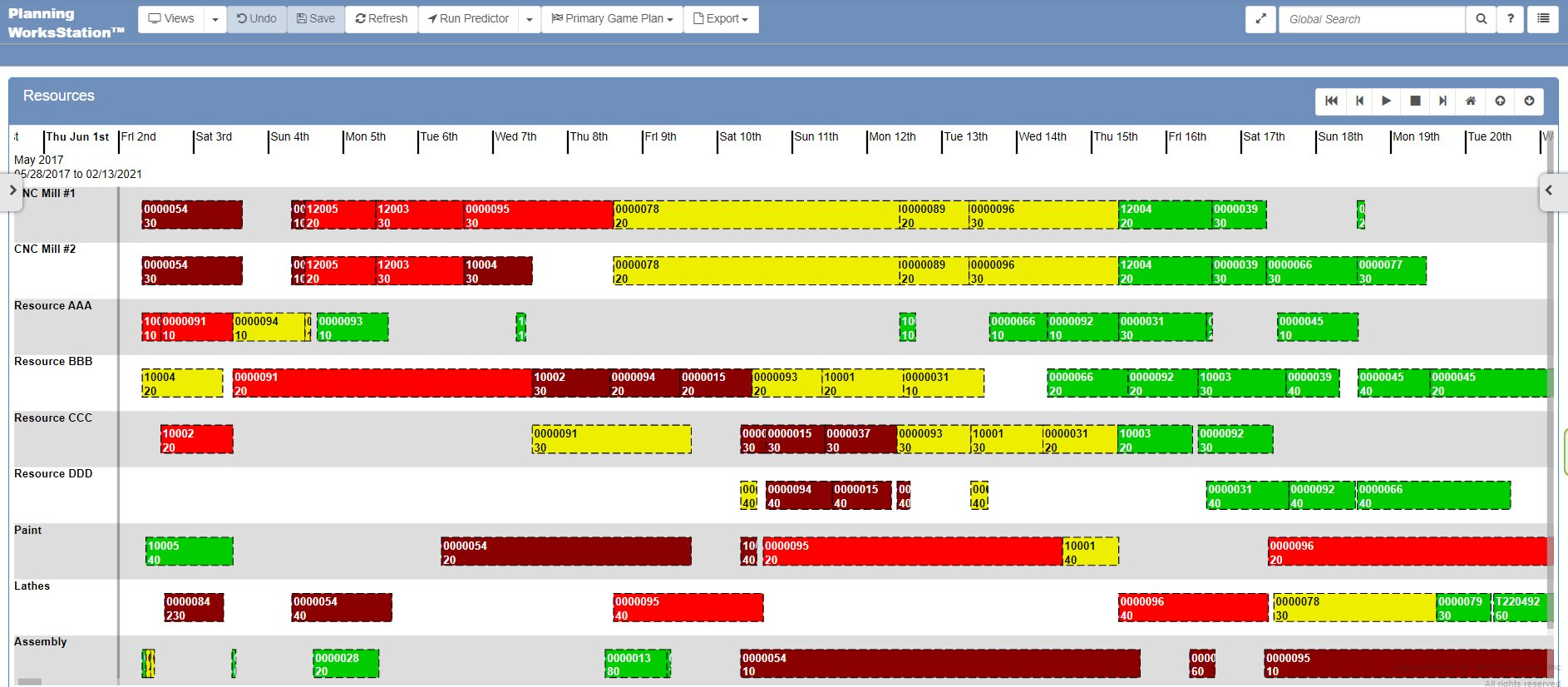Click the circled up arrow icon
Viewport: 1568px width, 687px height.
(x=1500, y=101)
